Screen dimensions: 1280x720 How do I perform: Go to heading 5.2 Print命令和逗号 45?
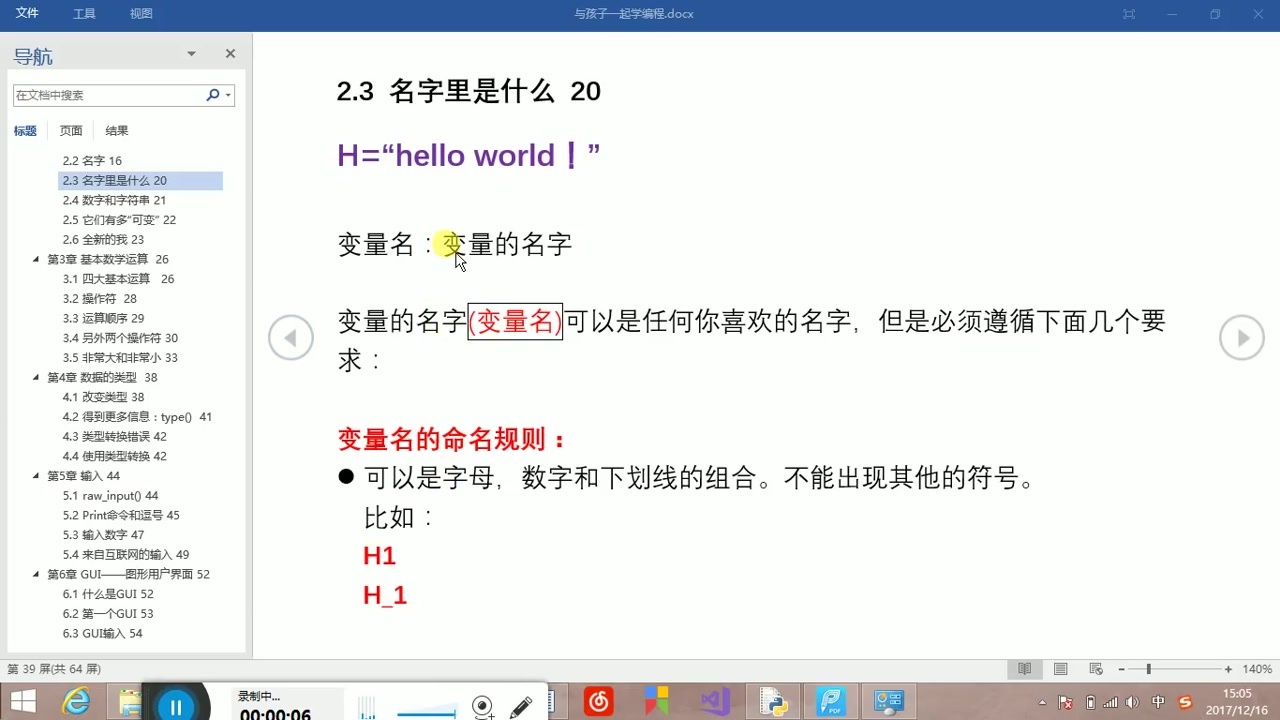(x=121, y=516)
